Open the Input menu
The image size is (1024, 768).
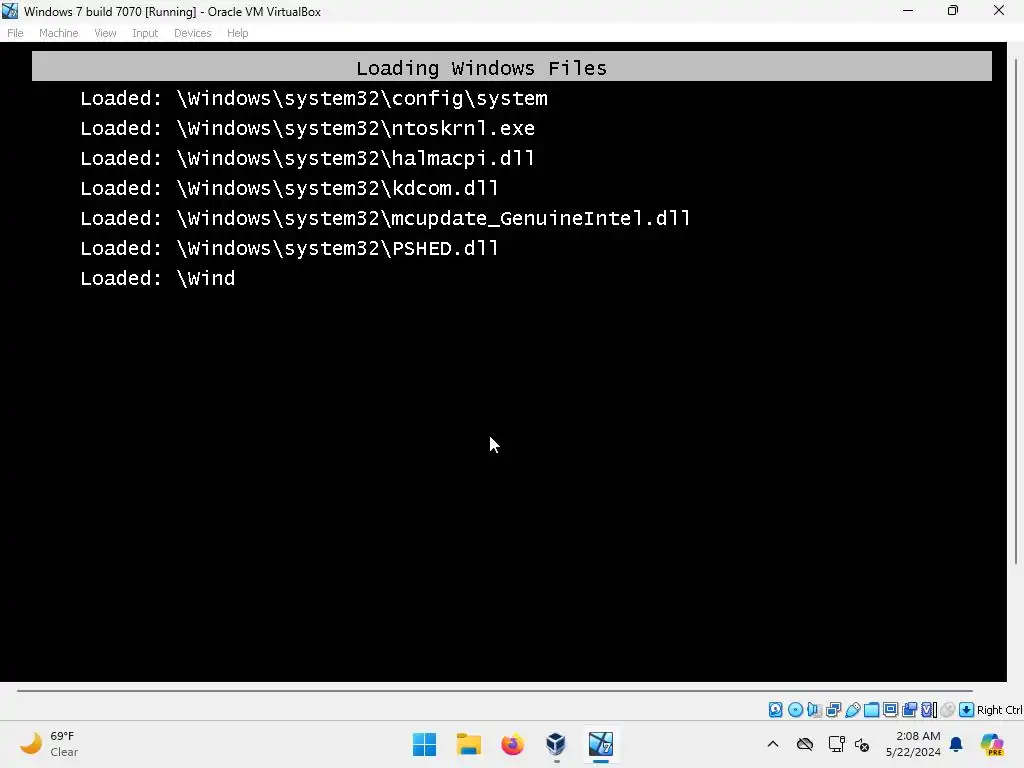[x=145, y=33]
